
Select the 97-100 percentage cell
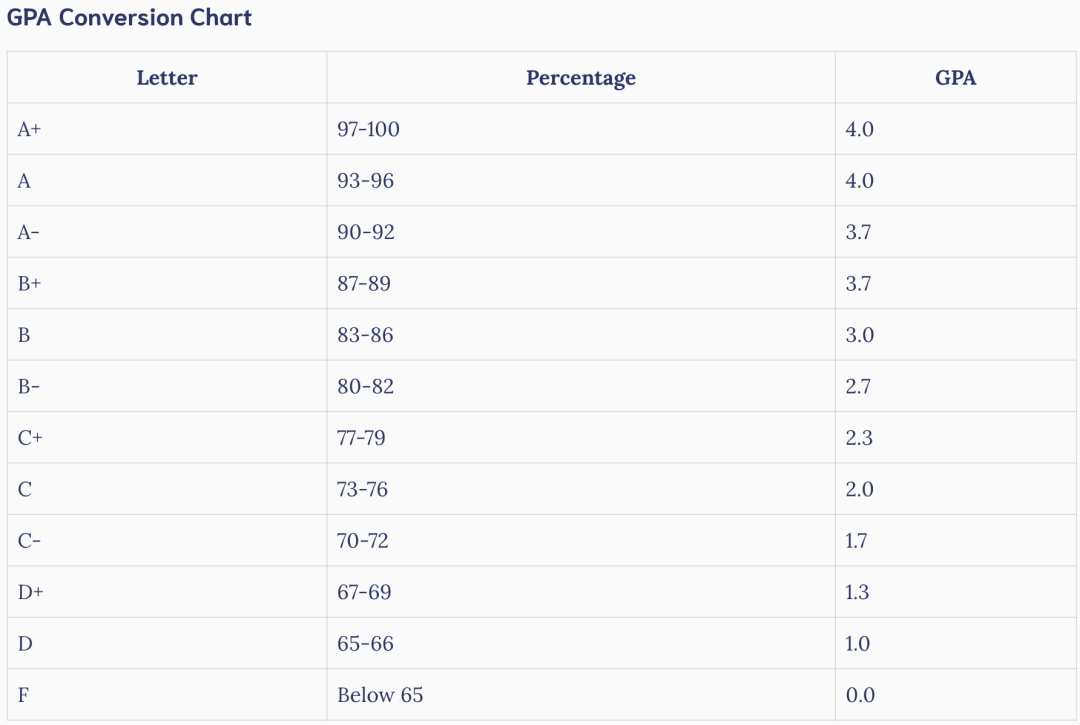[368, 129]
